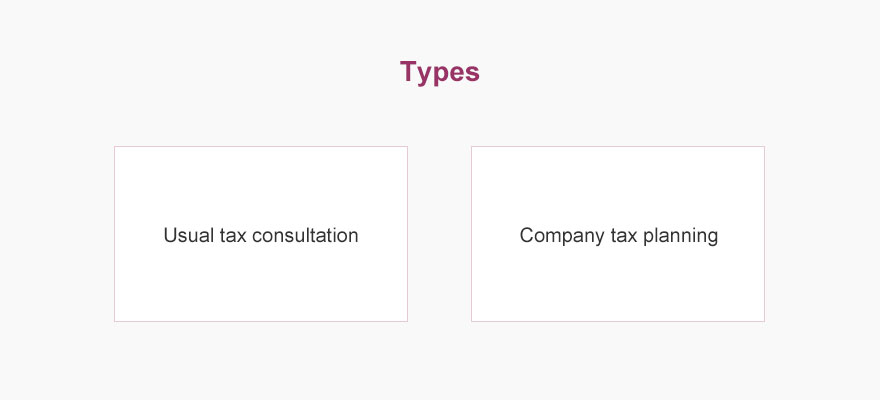
Task: Click the word consultation in left card
Action: tap(305, 235)
